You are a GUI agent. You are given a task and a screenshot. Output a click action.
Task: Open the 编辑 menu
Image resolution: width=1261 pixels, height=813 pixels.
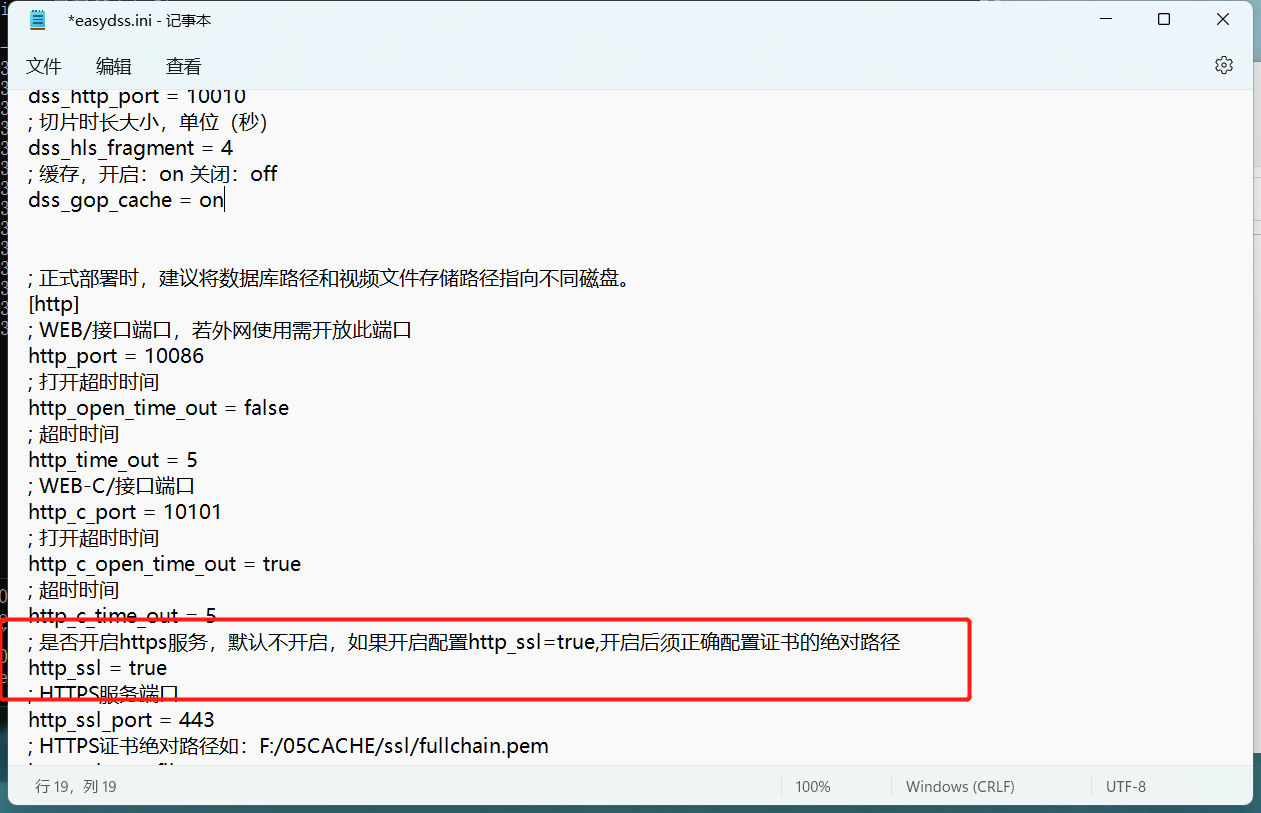point(114,66)
